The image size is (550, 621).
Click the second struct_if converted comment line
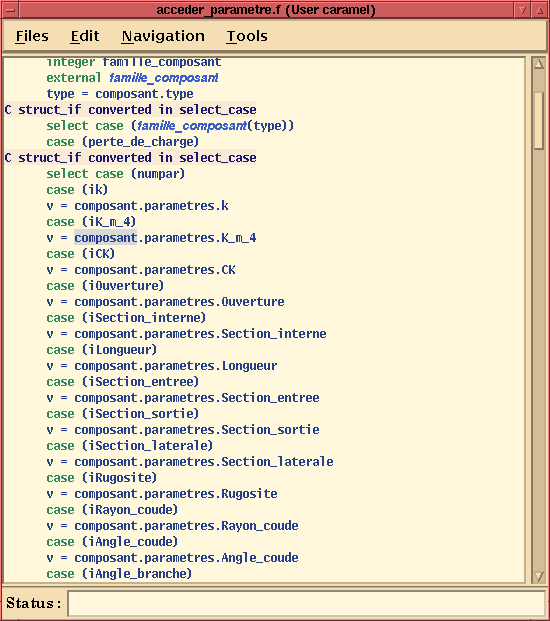point(130,158)
